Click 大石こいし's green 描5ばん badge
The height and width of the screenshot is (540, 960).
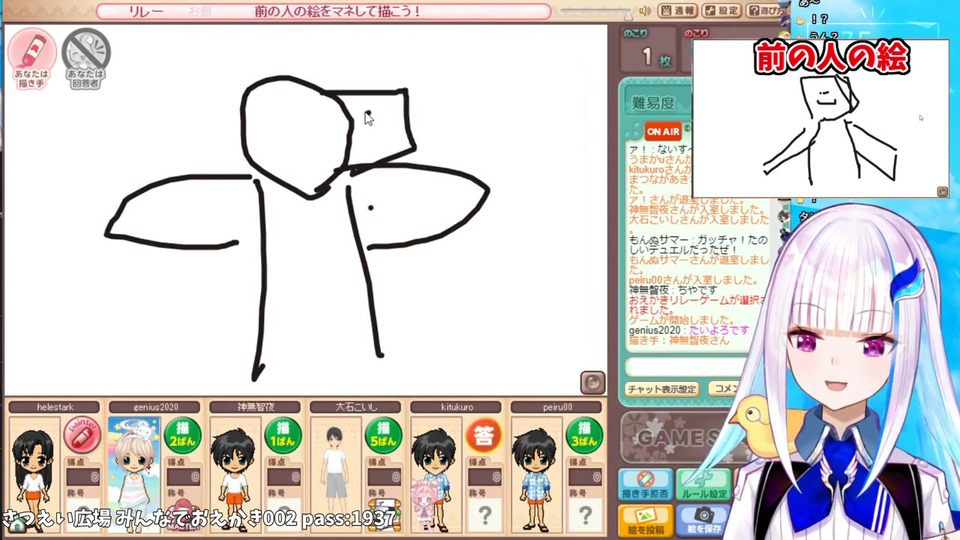tap(383, 435)
